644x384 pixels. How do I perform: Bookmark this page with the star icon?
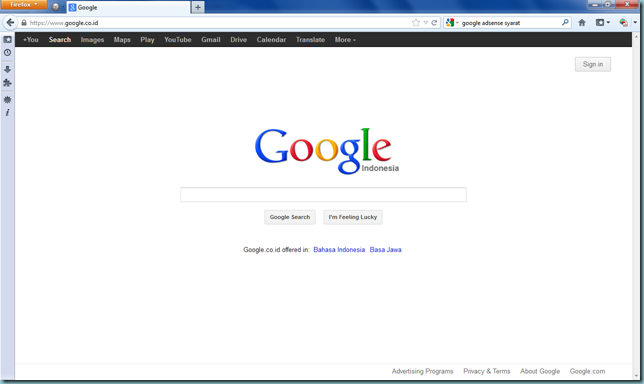click(x=416, y=23)
